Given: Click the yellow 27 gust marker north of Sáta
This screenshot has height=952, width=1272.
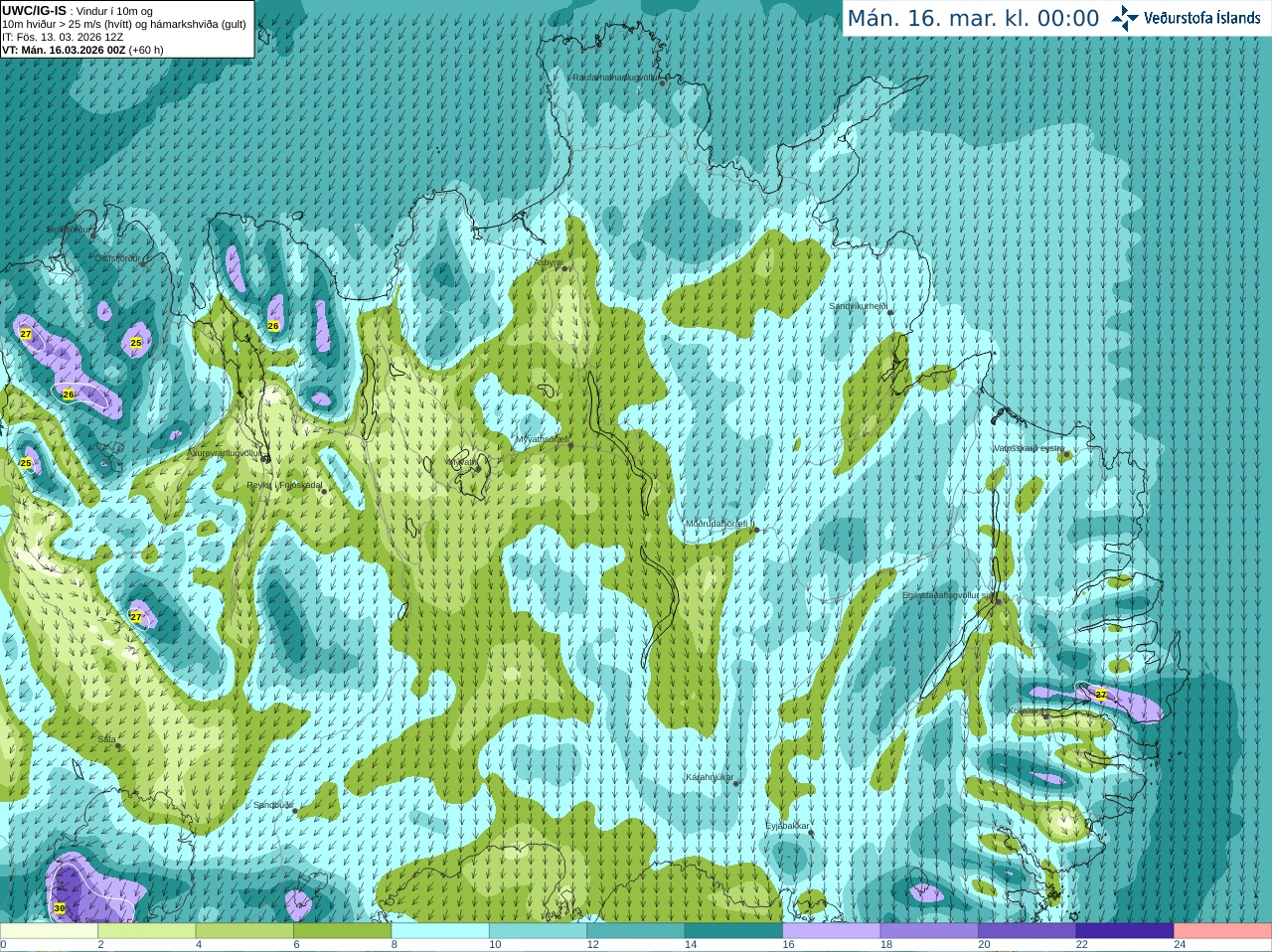Looking at the screenshot, I should pyautogui.click(x=136, y=617).
